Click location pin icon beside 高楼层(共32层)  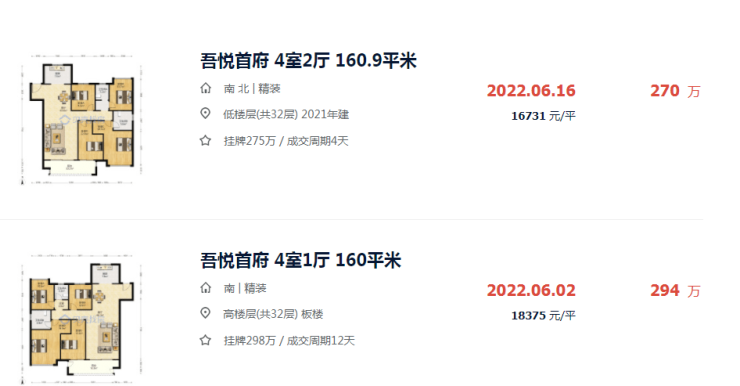(x=205, y=313)
